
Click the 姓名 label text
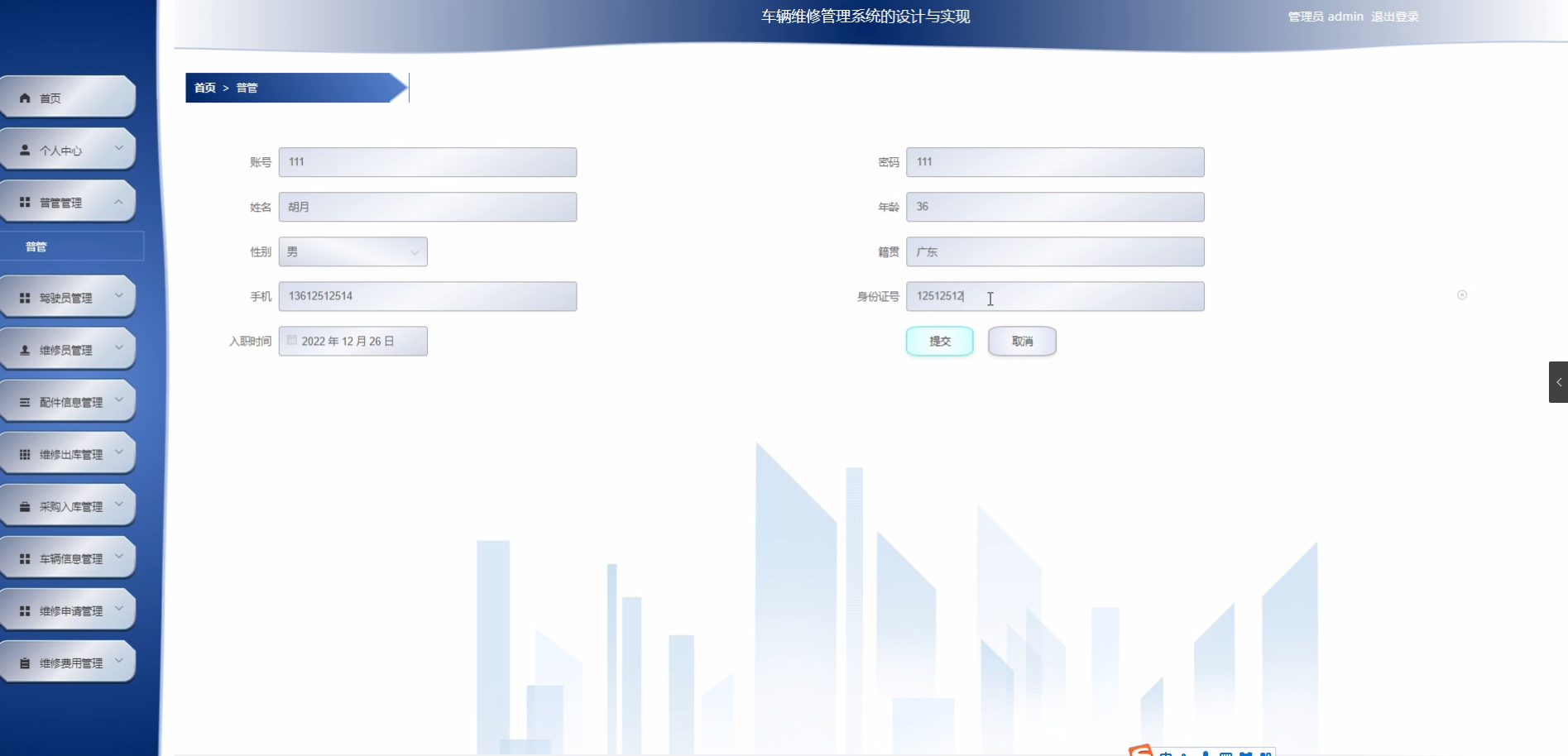(261, 207)
